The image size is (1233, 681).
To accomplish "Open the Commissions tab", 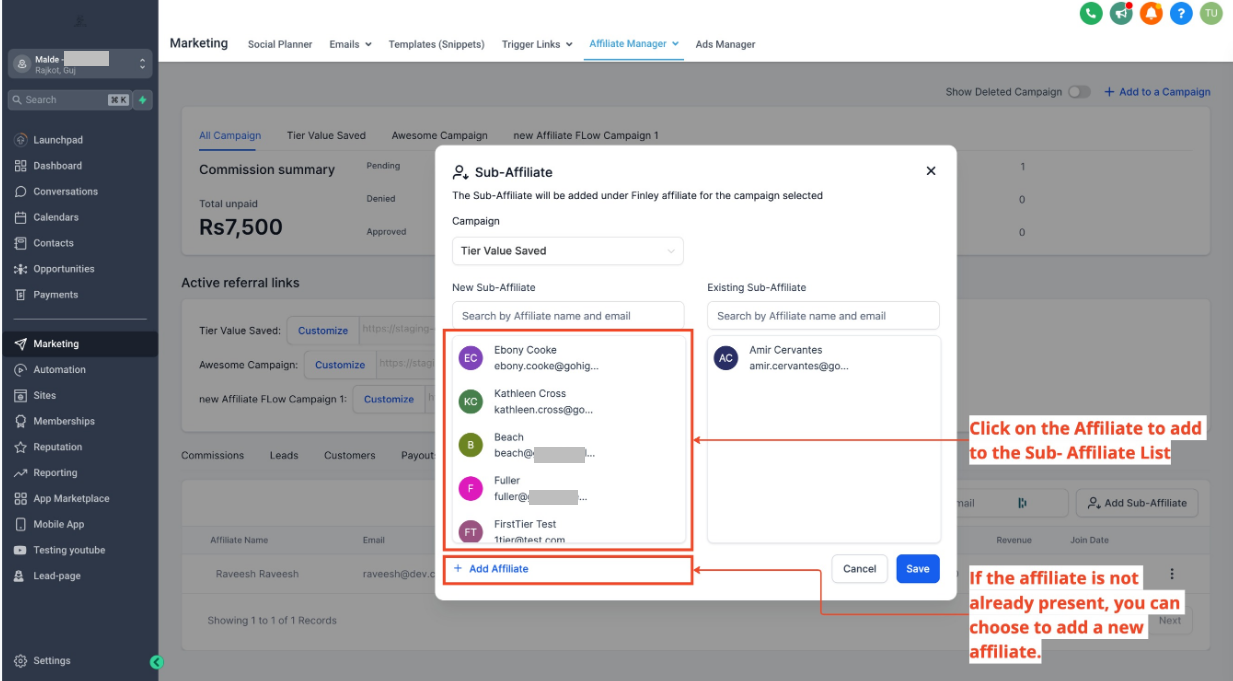I will click(x=212, y=455).
